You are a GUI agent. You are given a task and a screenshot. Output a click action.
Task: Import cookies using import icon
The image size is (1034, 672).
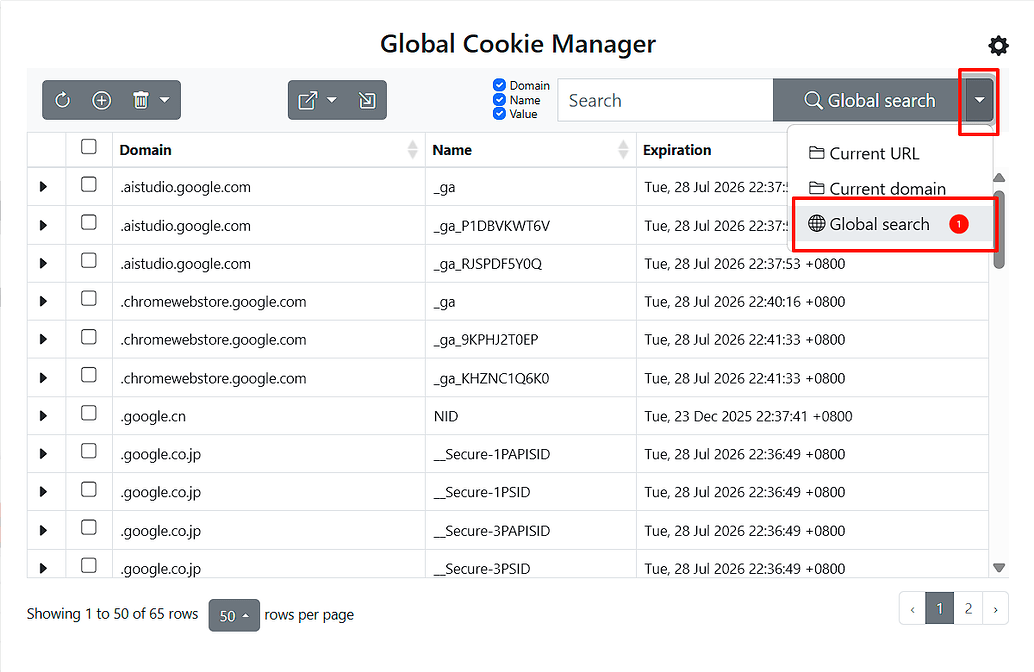click(x=367, y=100)
